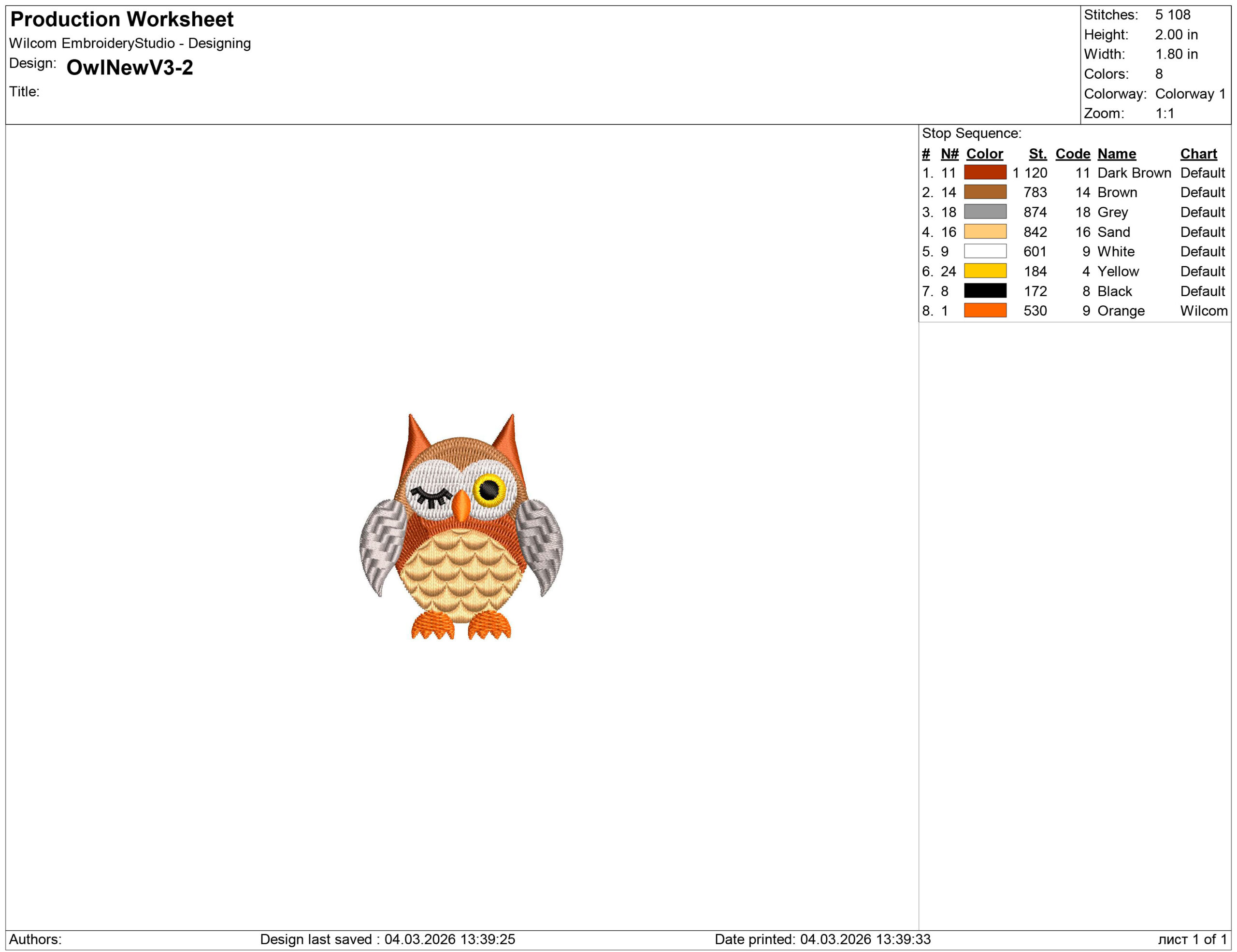Click the Chart column header
1237x952 pixels.
point(1199,154)
